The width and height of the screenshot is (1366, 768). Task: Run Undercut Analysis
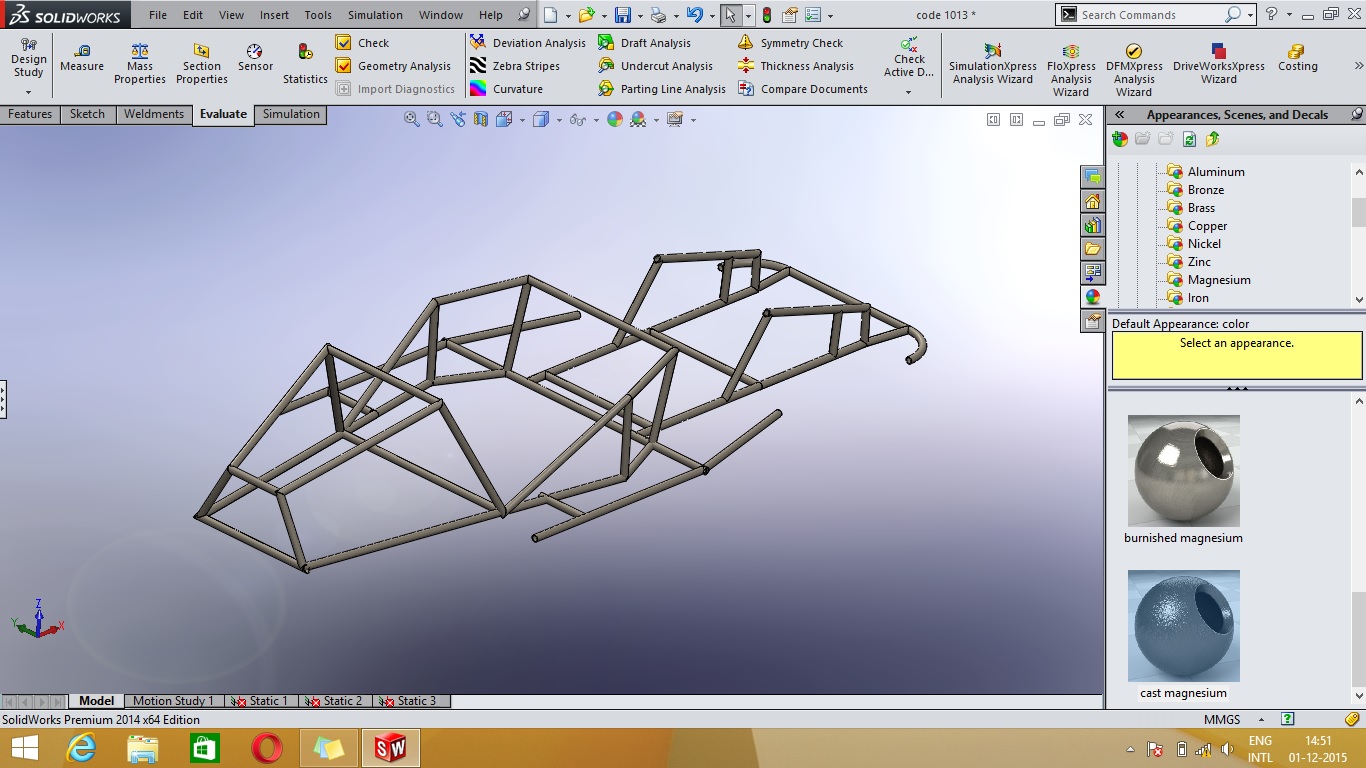(656, 66)
